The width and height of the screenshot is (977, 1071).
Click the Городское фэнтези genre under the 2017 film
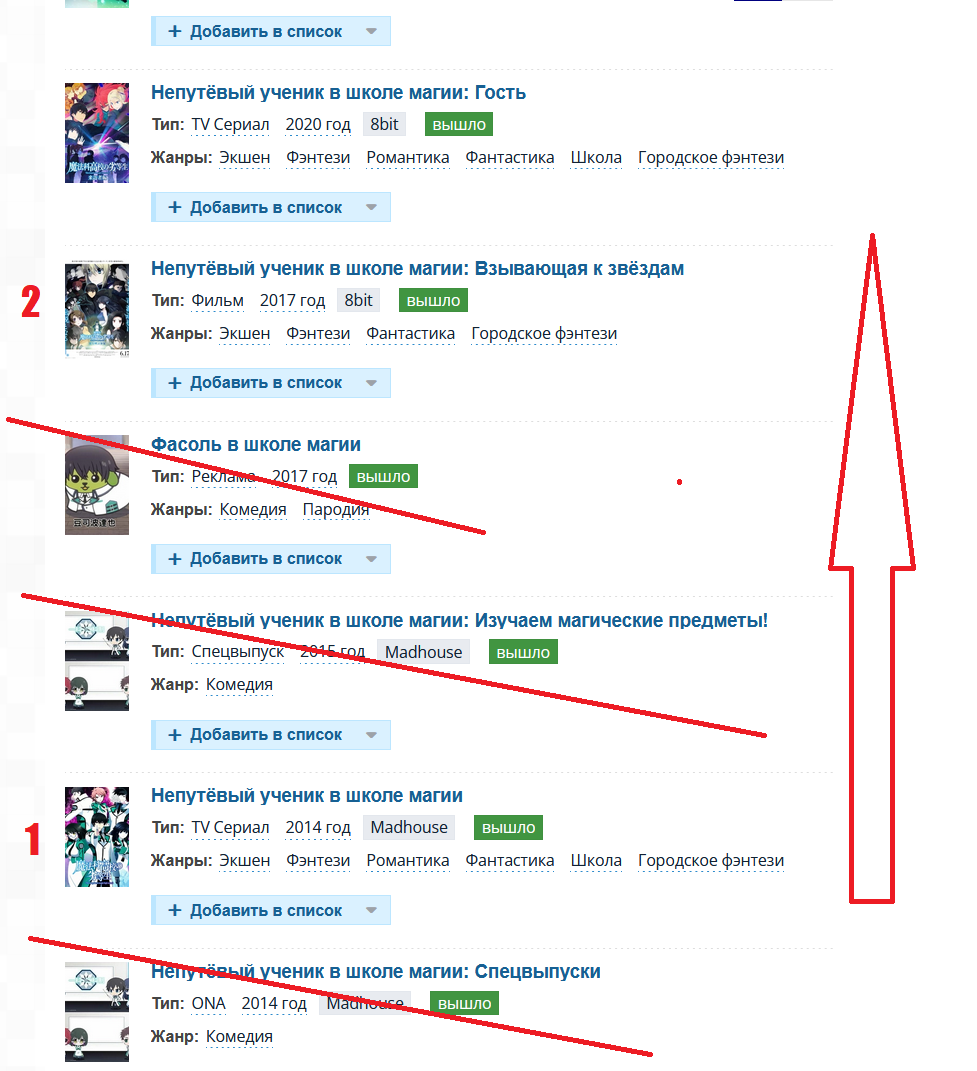[544, 333]
